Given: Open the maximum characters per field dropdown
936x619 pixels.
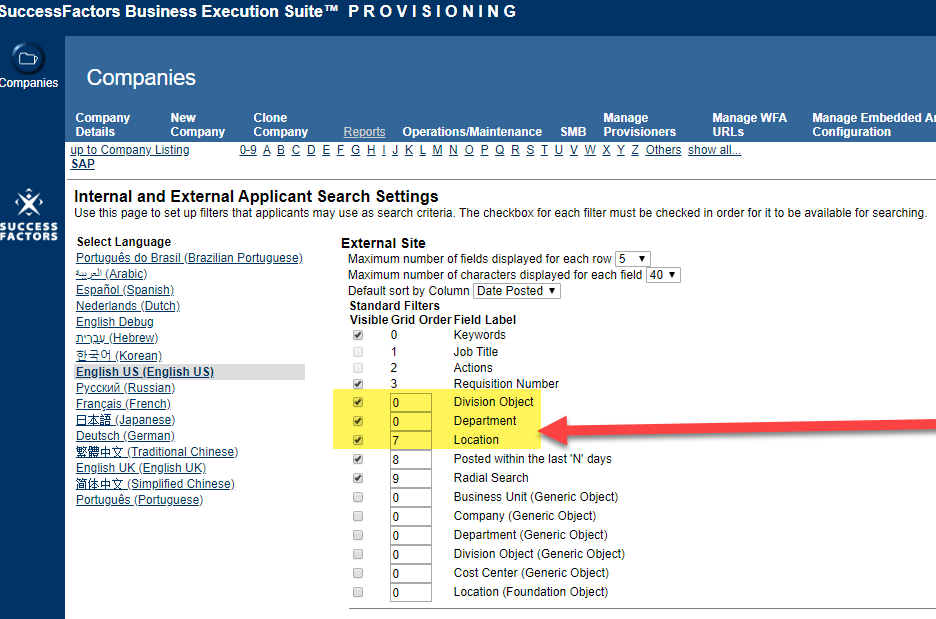Looking at the screenshot, I should [x=663, y=275].
